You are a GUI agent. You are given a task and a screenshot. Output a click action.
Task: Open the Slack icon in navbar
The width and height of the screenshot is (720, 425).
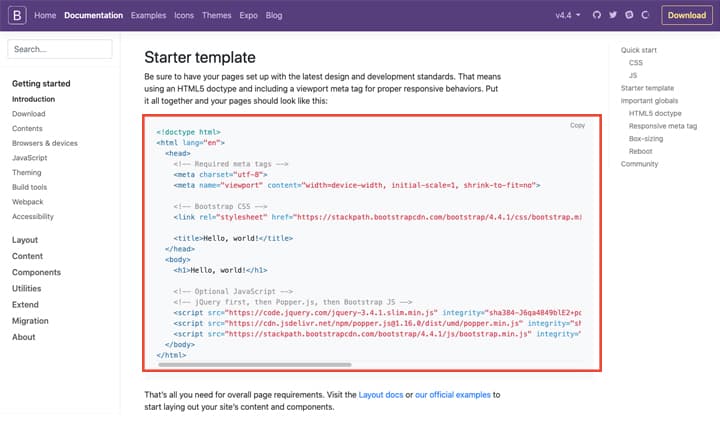pyautogui.click(x=629, y=15)
